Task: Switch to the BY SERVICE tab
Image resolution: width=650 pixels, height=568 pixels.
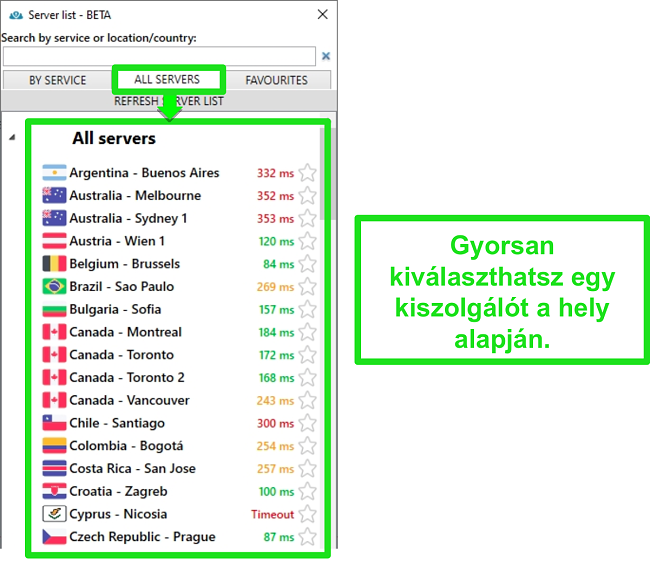Action: point(57,80)
